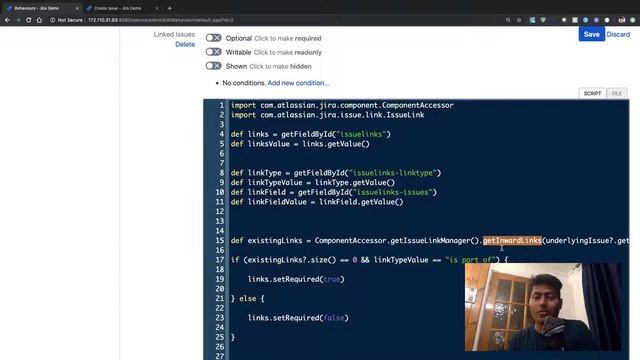Click the Linked Issues field label
640x360 pixels.
(174, 34)
